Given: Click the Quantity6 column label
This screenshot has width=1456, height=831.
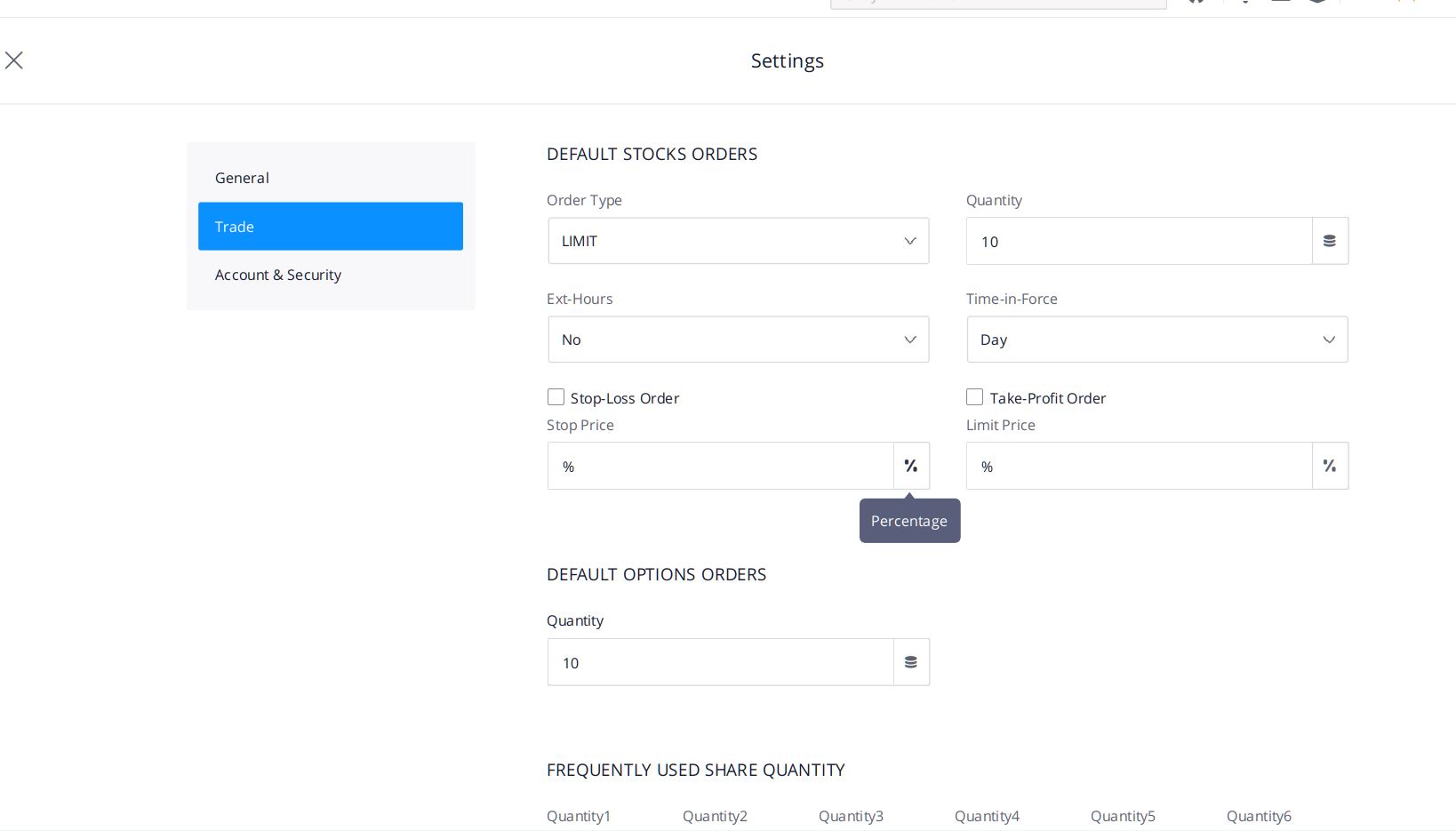Looking at the screenshot, I should point(1259,816).
